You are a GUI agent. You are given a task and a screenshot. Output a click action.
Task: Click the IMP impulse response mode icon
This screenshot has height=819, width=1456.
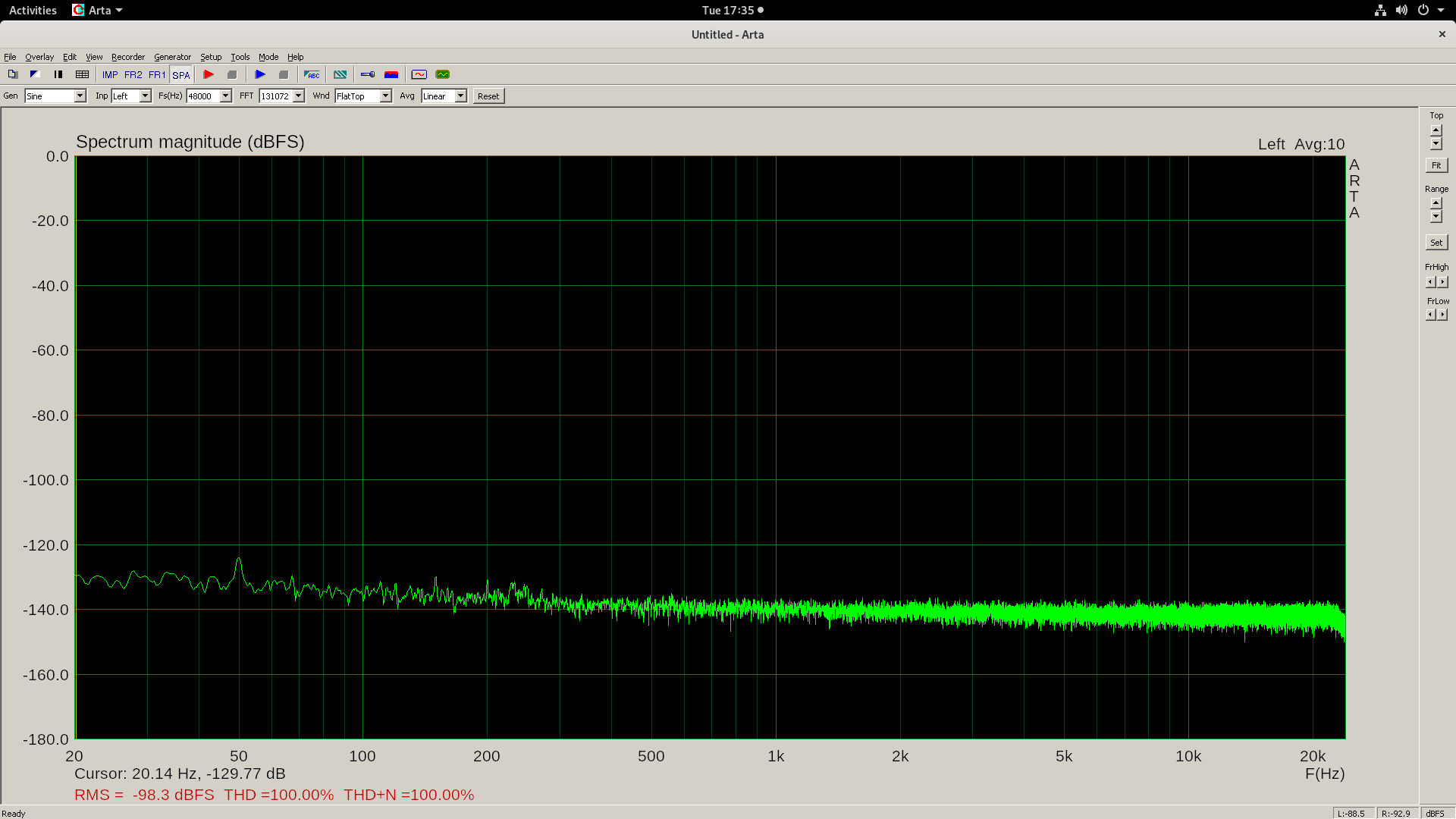pos(110,74)
